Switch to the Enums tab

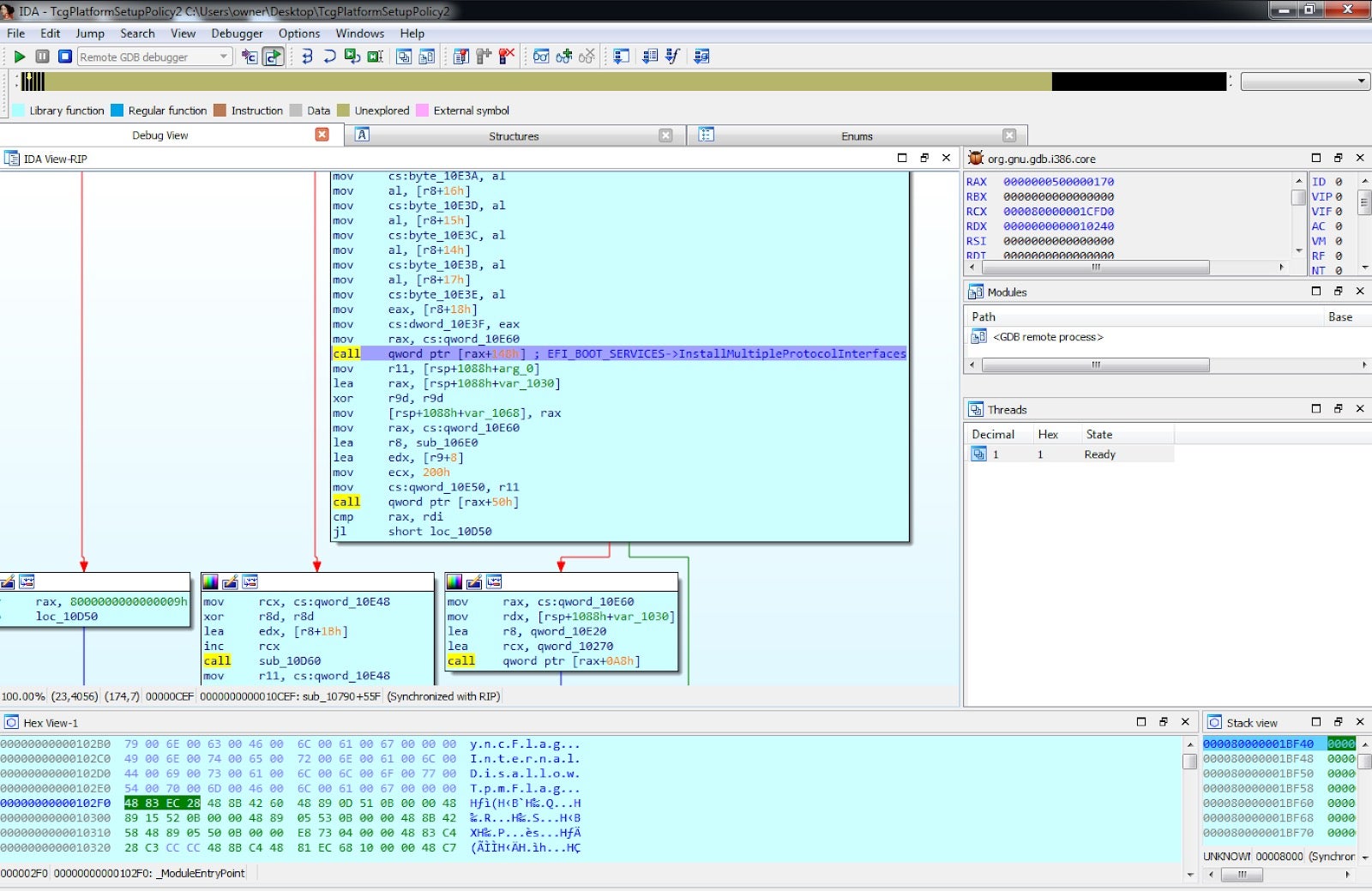click(856, 136)
